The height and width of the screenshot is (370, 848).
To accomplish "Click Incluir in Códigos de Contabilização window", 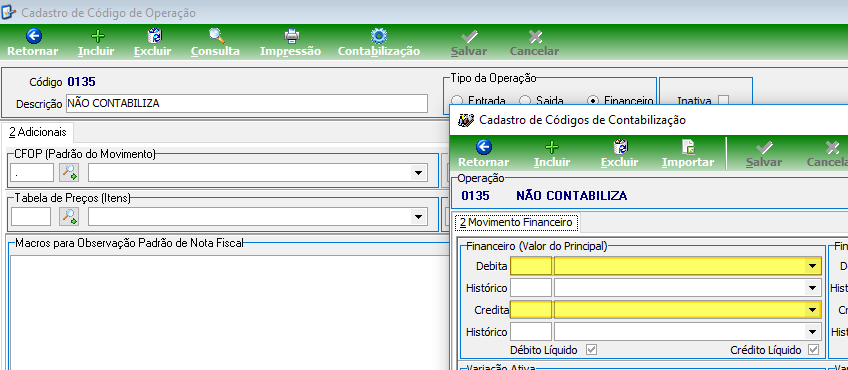I will tap(552, 154).
